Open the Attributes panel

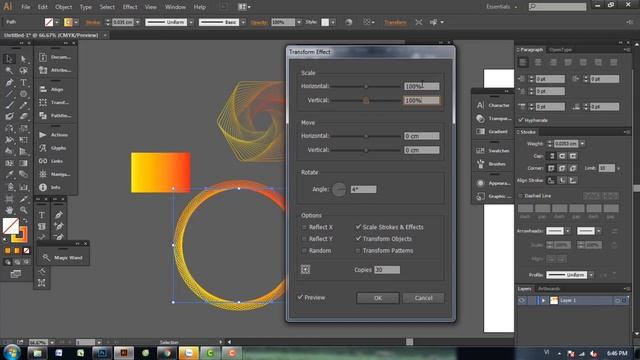(x=55, y=70)
